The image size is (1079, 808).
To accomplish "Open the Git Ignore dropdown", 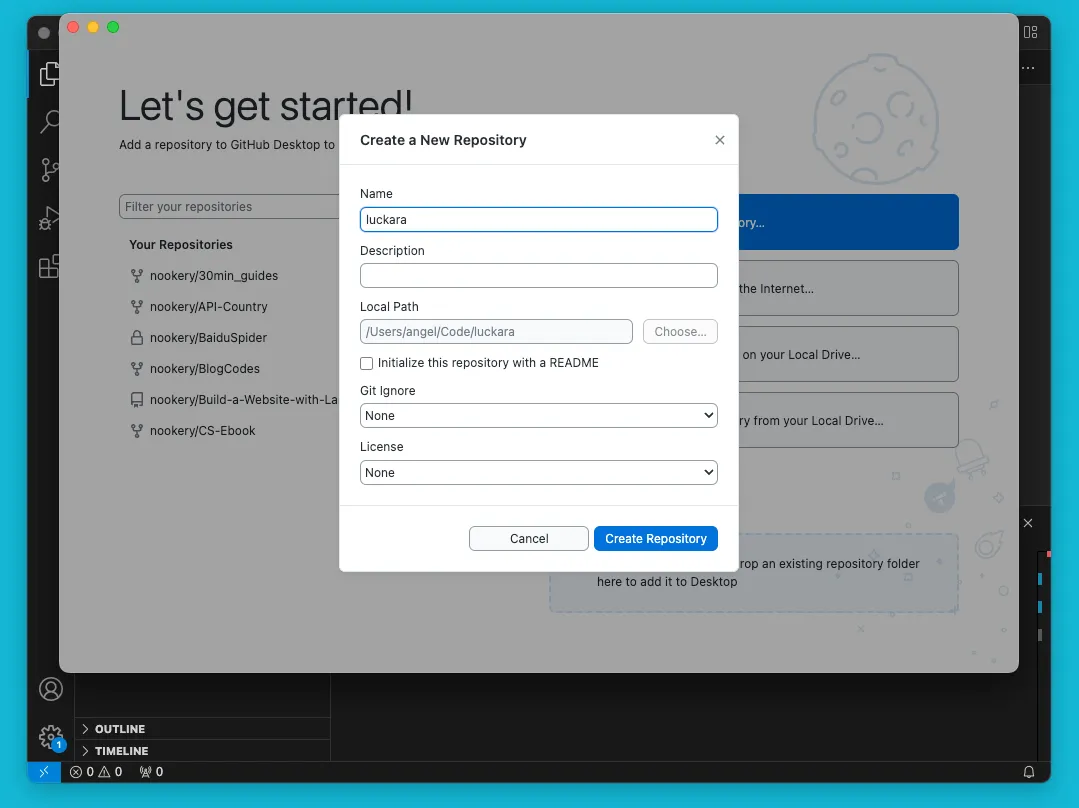I will pos(538,416).
